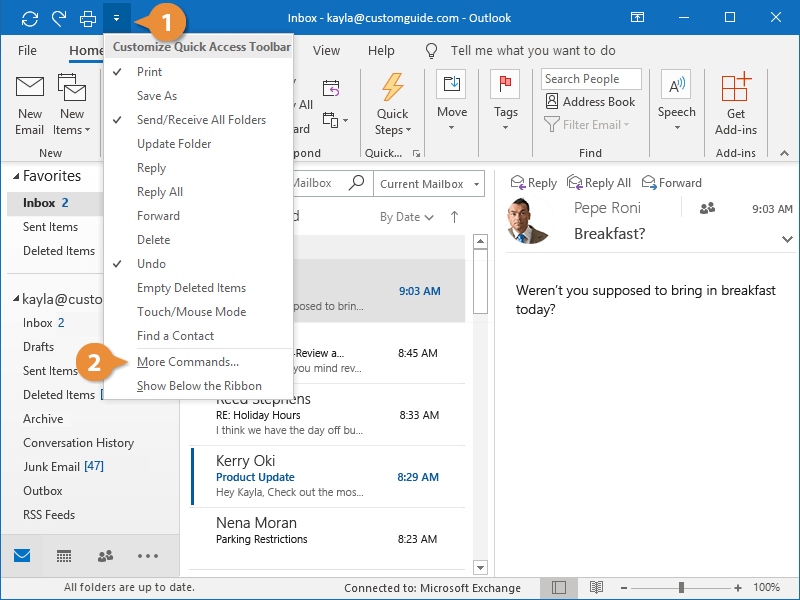Open the Quick Steps lightning icon
Image resolution: width=800 pixels, height=600 pixels.
coord(392,88)
